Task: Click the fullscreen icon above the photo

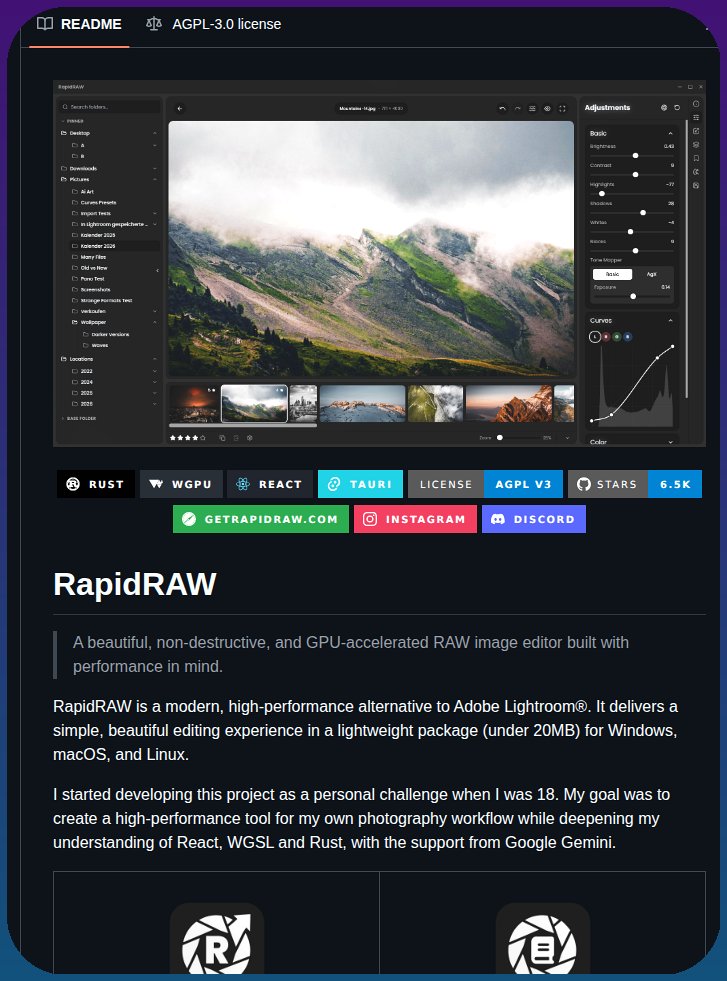Action: click(562, 108)
